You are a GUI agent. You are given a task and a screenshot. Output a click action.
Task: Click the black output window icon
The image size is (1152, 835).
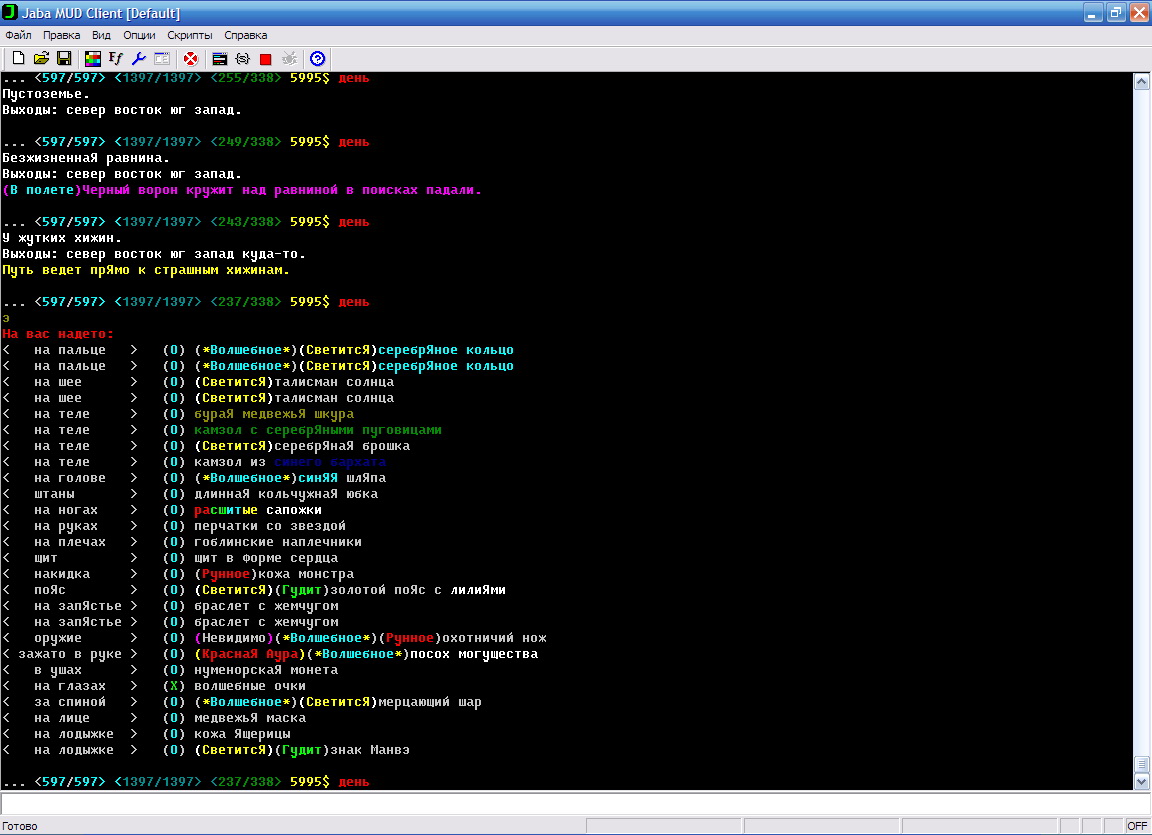click(220, 59)
